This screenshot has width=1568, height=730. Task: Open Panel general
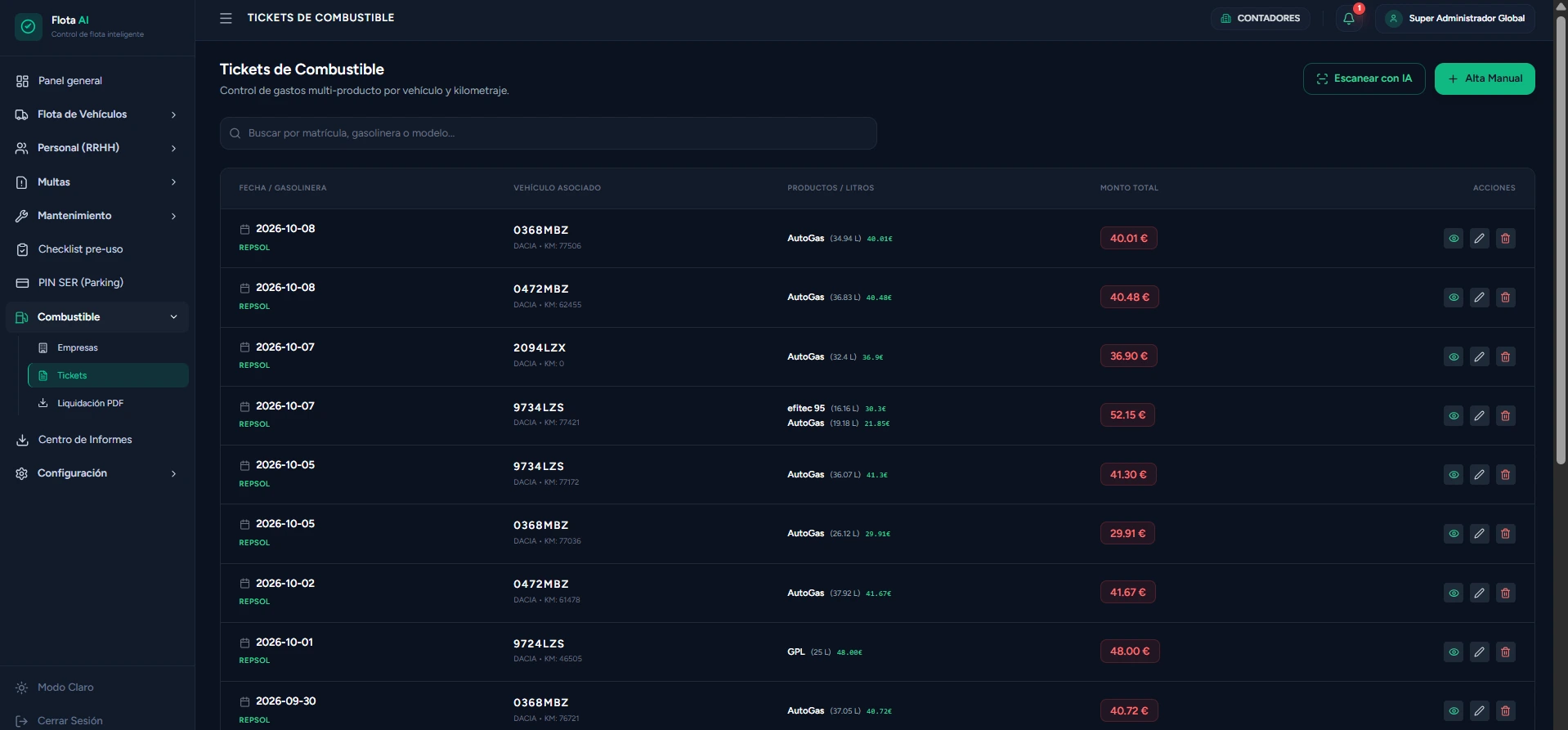[x=97, y=81]
